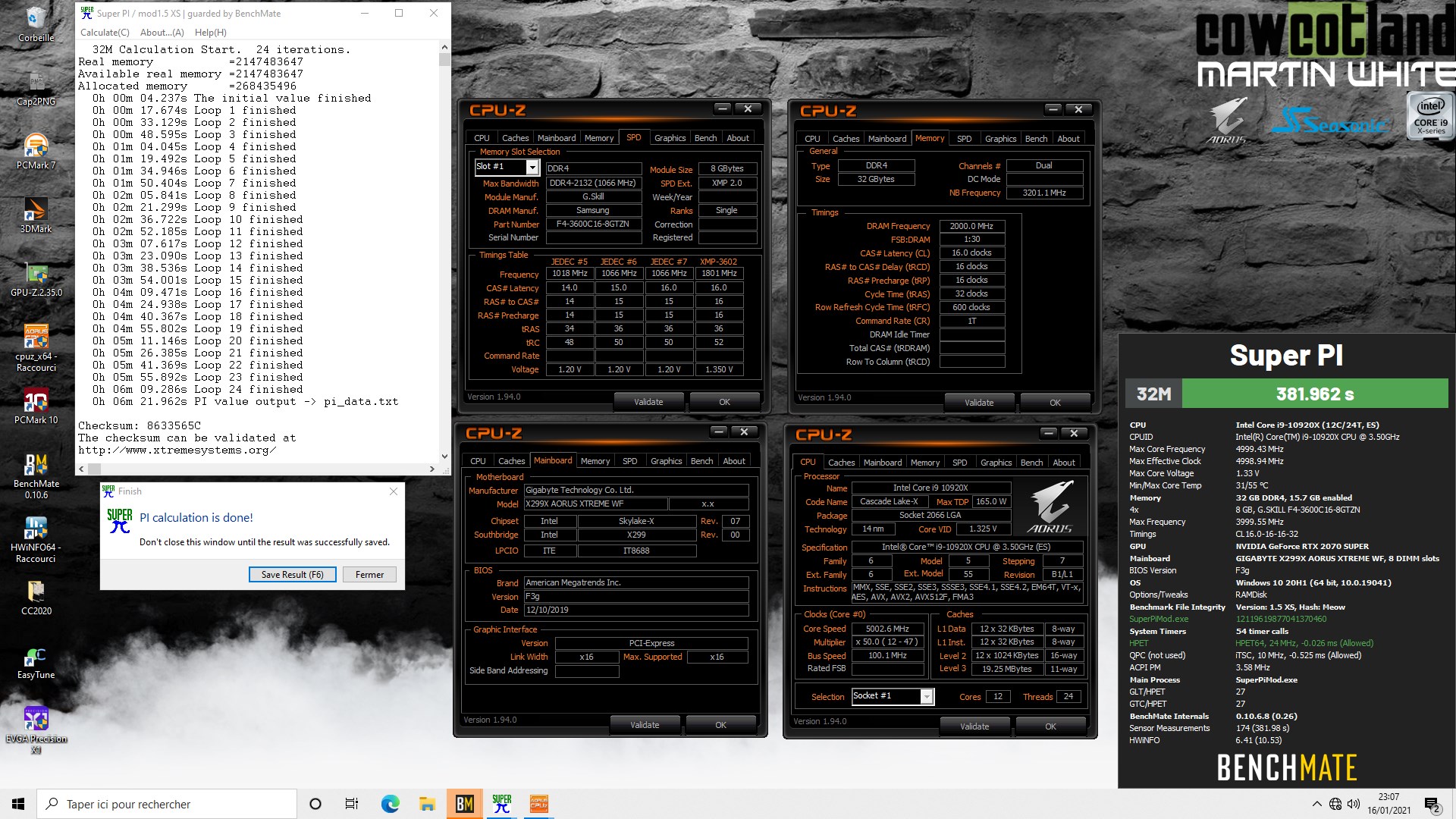
Task: Click the BIOS Date field 12/10/2019
Action: 635,610
